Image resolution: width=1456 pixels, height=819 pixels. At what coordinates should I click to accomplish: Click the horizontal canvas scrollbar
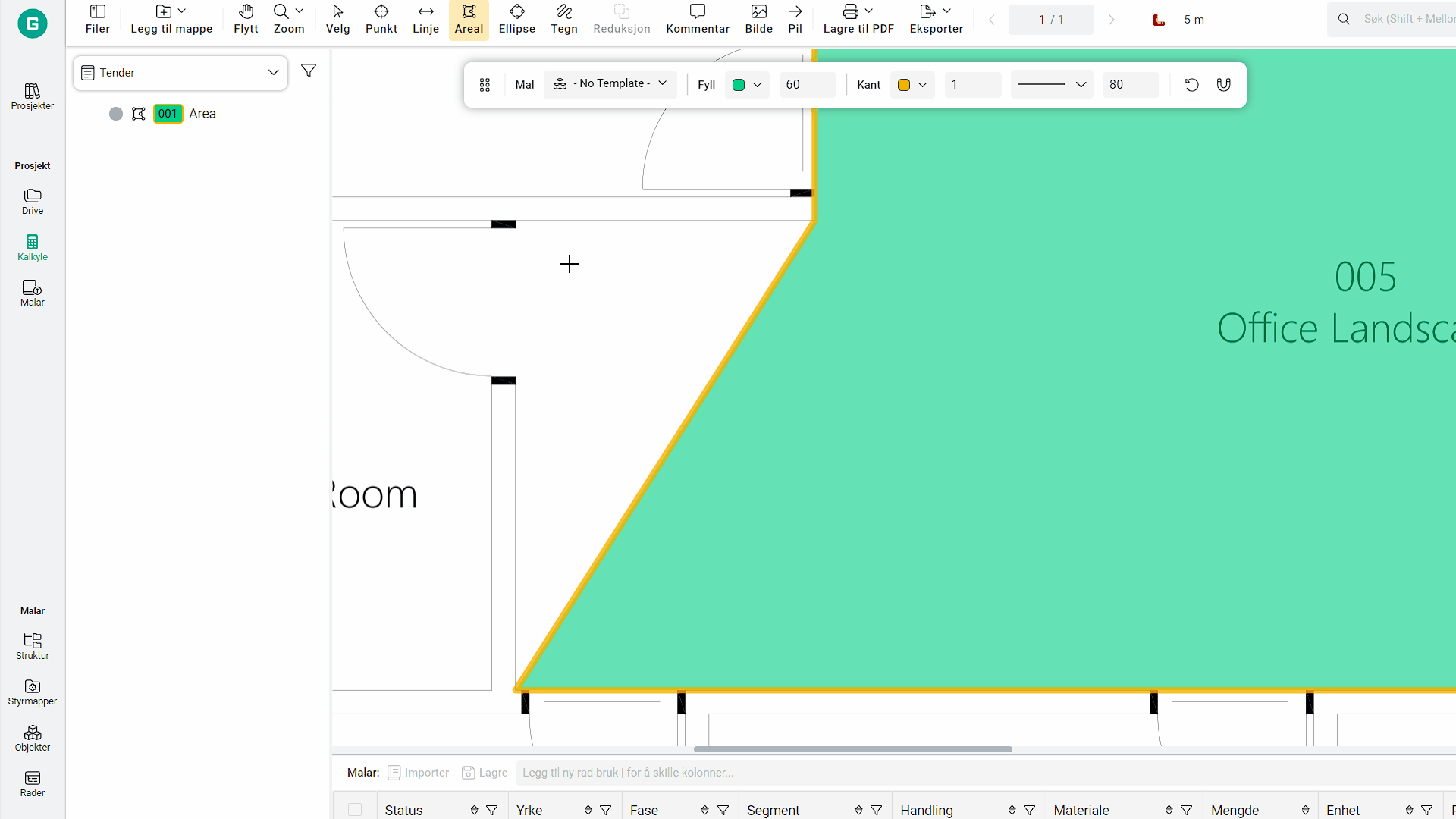[x=852, y=749]
